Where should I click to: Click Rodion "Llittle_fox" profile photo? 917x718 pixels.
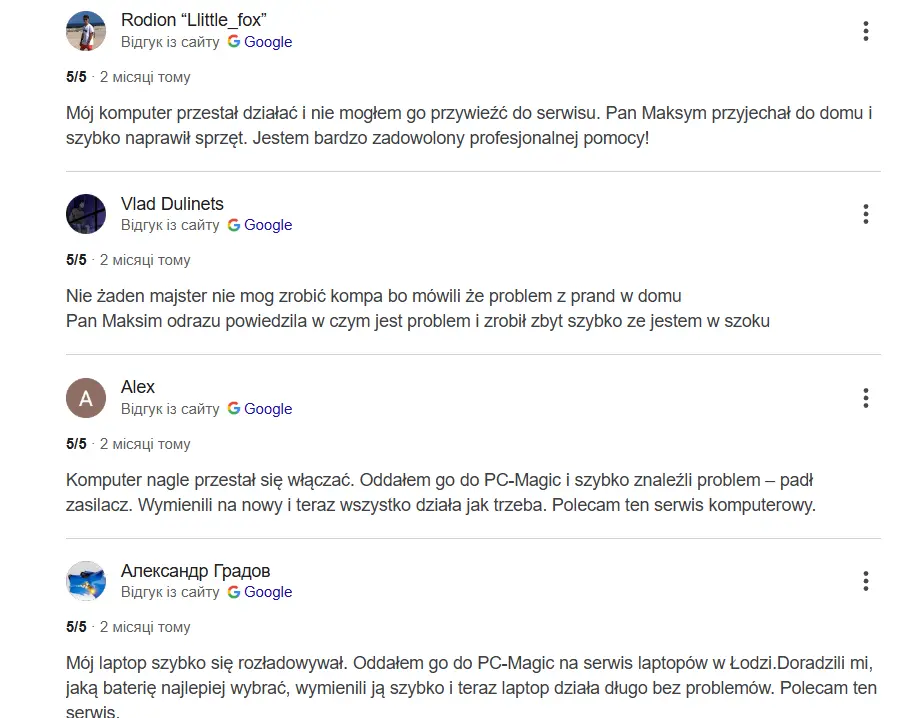[86, 31]
